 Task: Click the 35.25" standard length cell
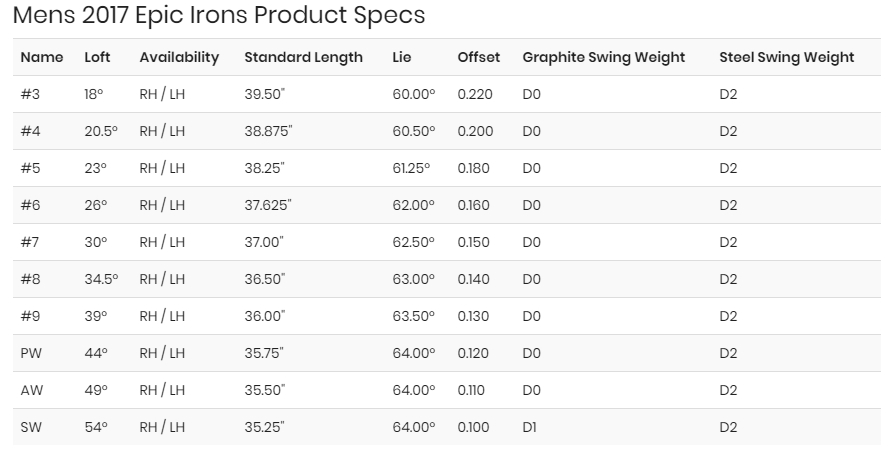(265, 428)
